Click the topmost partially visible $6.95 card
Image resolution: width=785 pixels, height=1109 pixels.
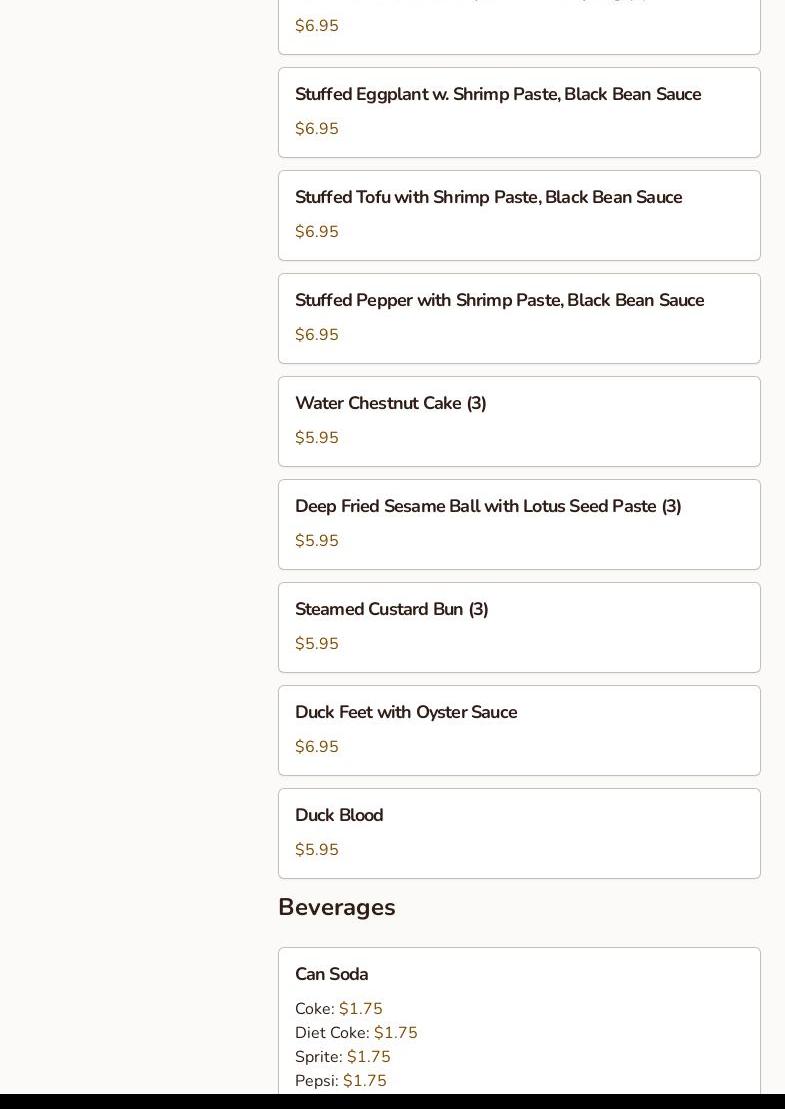click(x=519, y=27)
